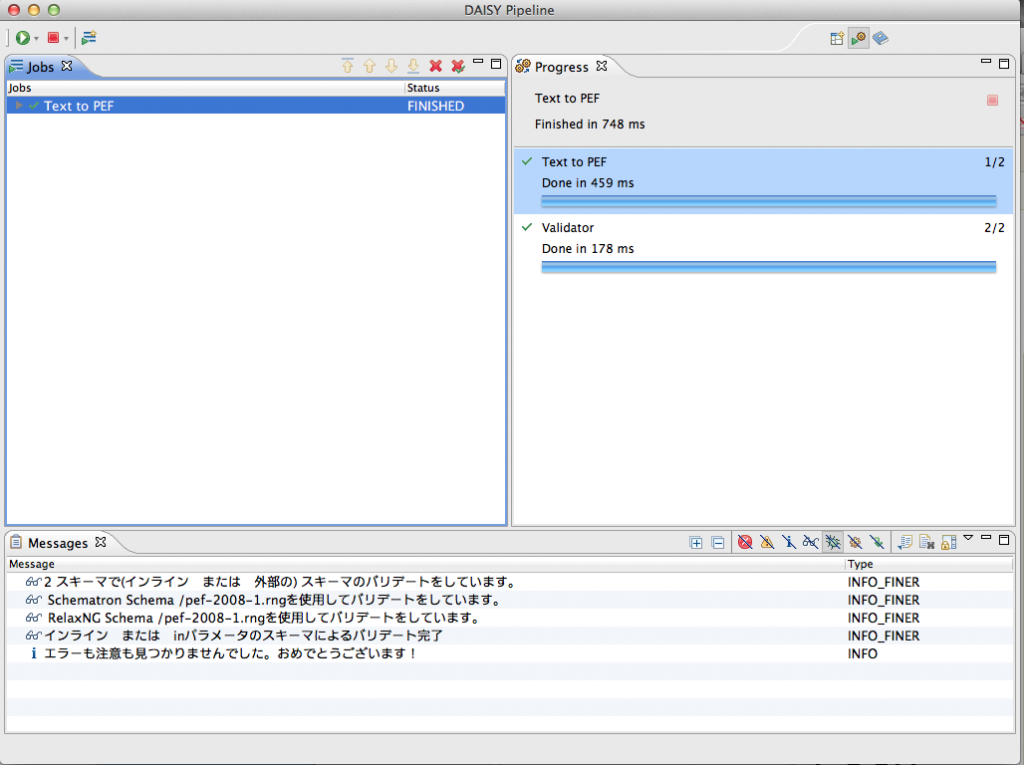The image size is (1024, 765).
Task: Click the green Run jobs button
Action: tap(22, 38)
